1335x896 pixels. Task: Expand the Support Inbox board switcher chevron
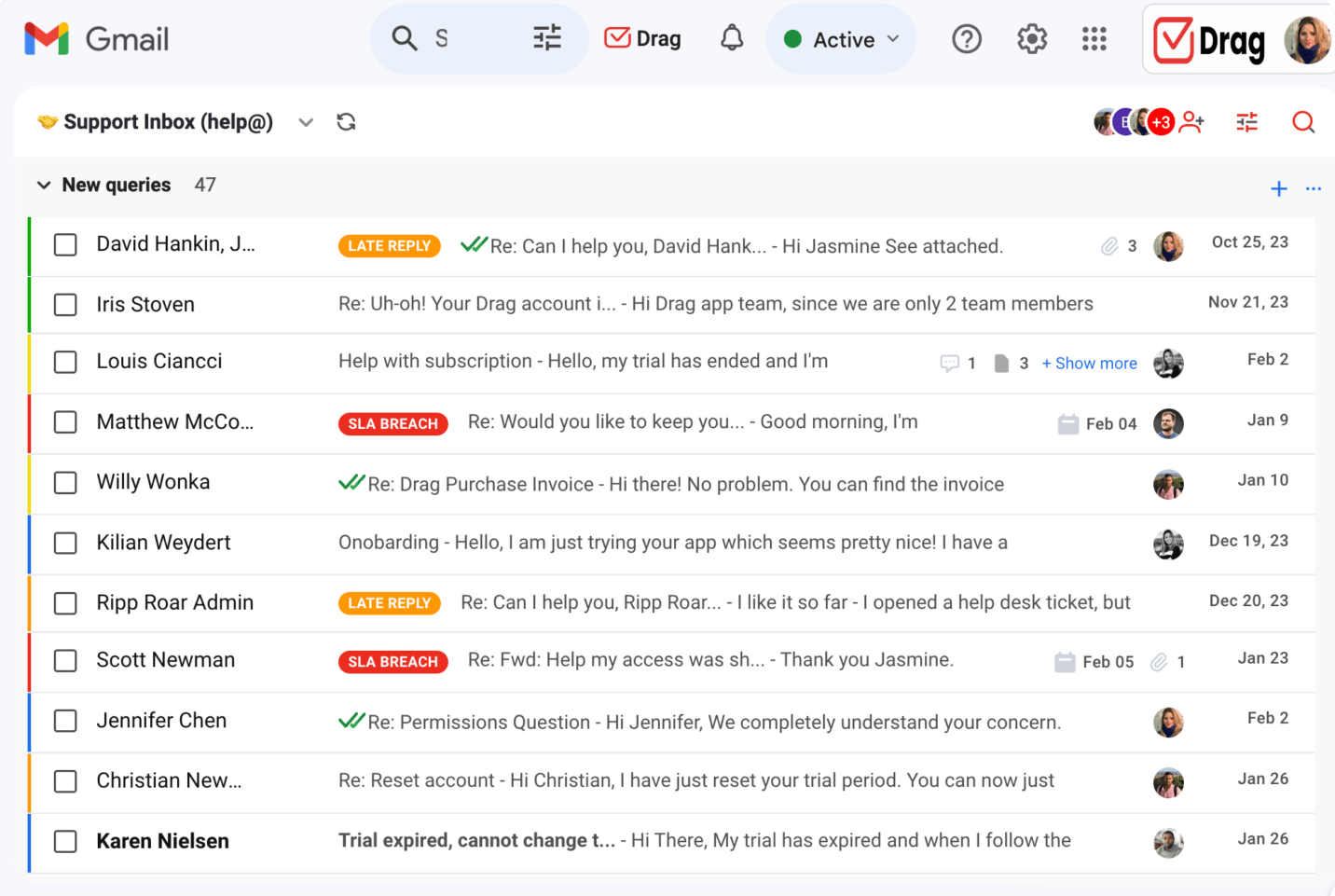point(306,122)
